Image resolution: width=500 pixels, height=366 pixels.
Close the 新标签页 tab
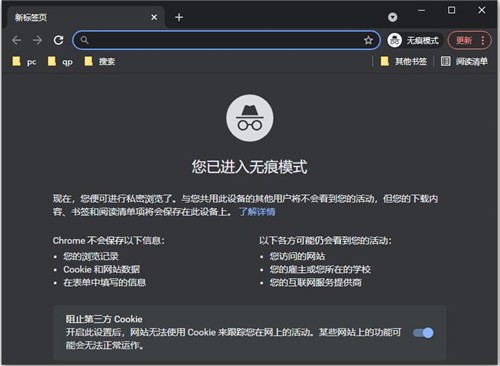154,17
